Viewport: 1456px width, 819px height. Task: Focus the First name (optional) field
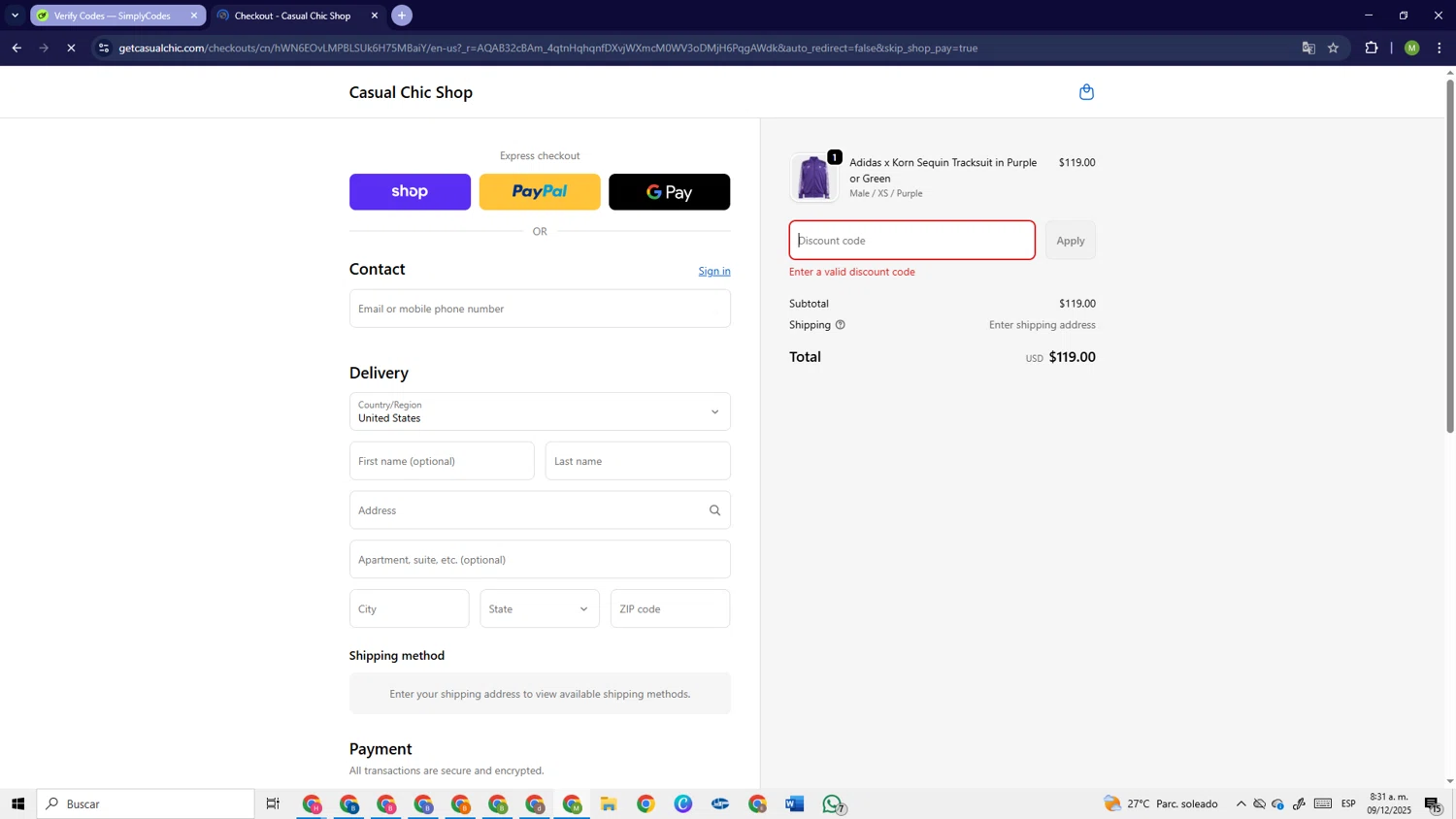pos(442,461)
